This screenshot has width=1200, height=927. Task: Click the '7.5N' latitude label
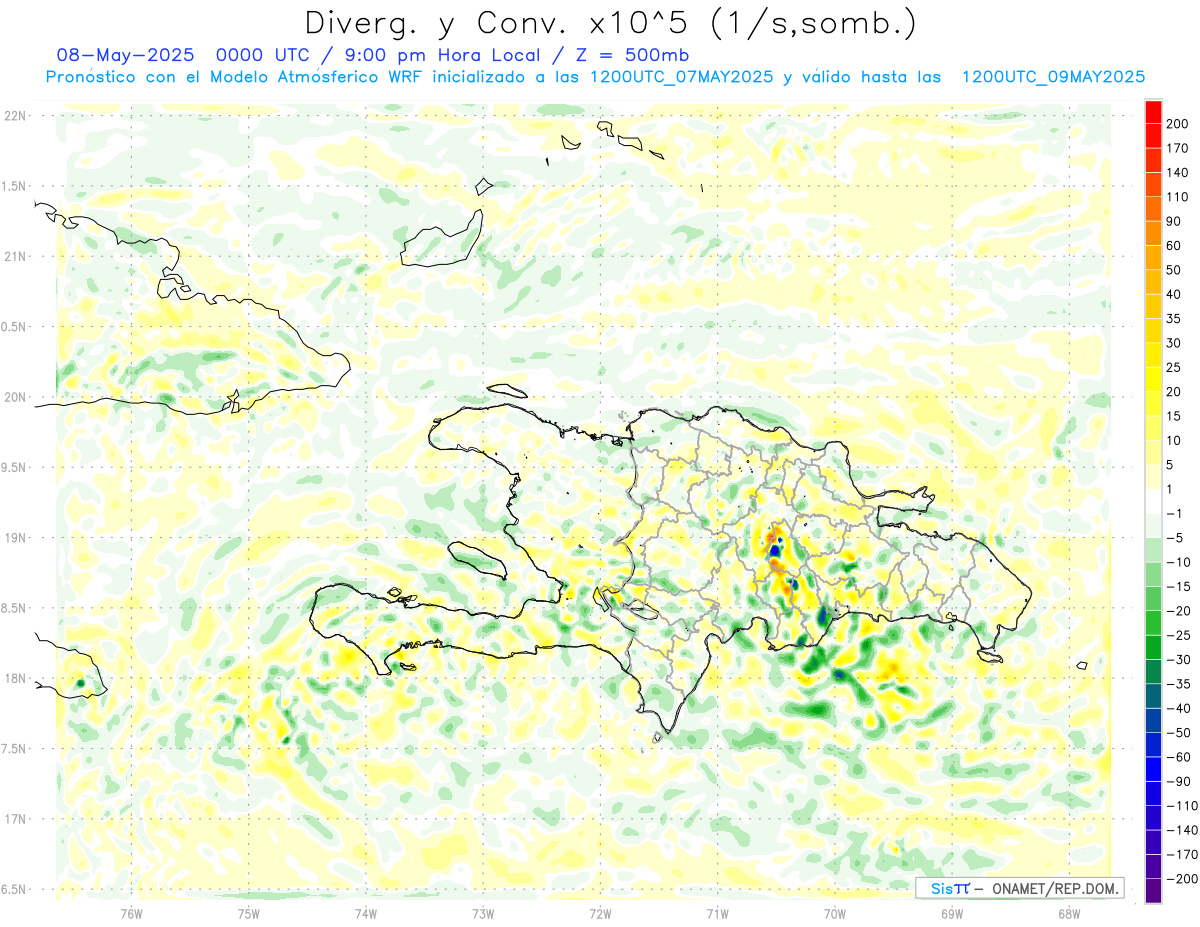tap(15, 749)
